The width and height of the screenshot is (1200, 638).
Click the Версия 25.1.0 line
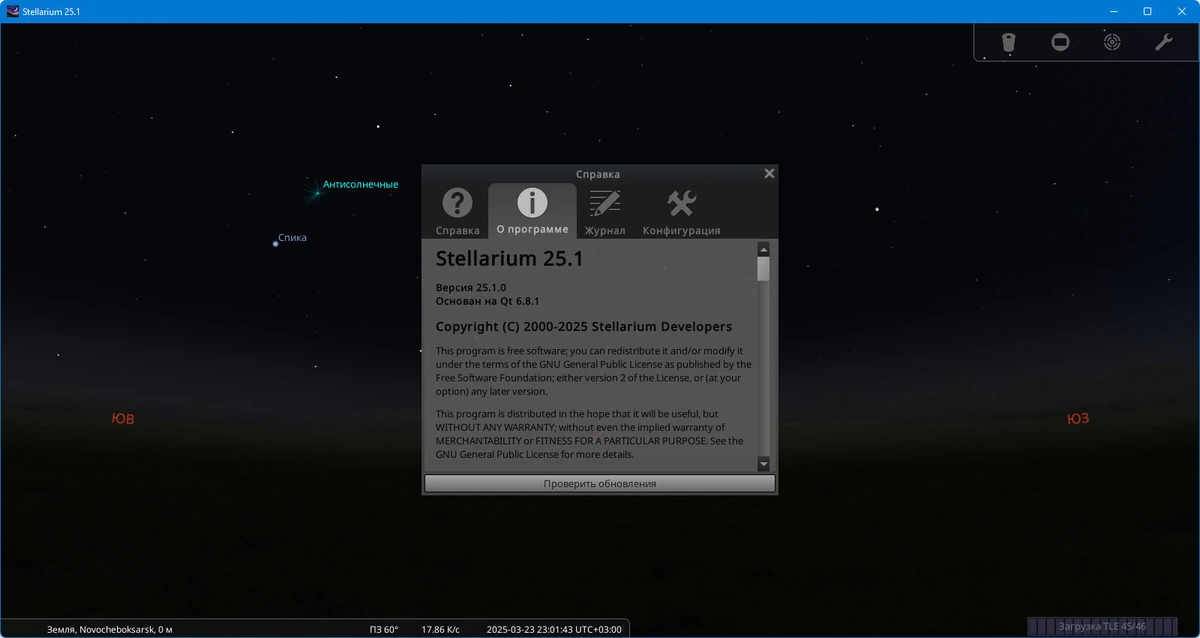click(471, 287)
